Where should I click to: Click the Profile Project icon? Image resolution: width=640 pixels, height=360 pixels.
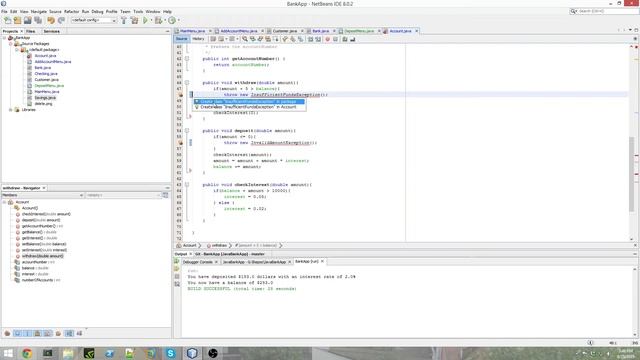[x=172, y=20]
